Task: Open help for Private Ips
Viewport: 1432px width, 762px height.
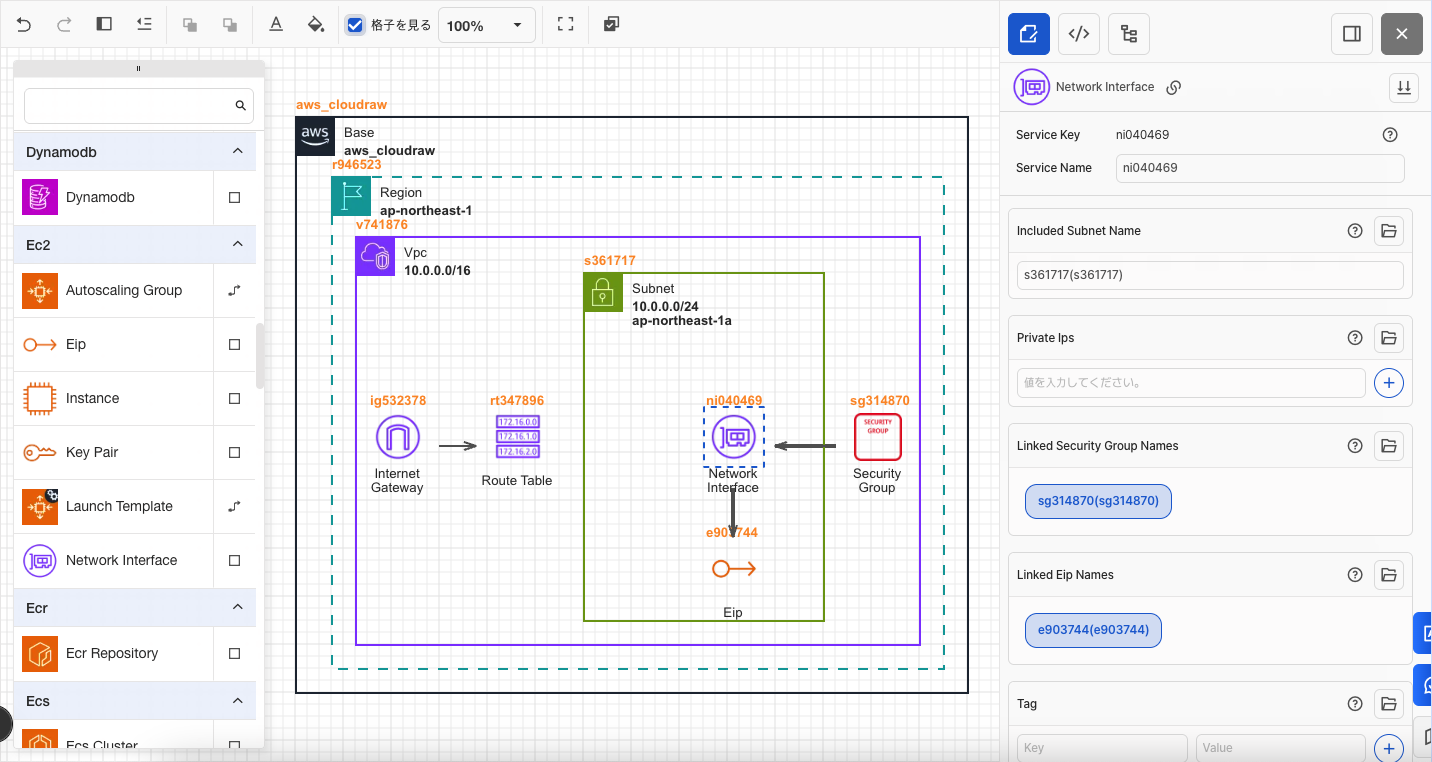Action: (x=1355, y=338)
